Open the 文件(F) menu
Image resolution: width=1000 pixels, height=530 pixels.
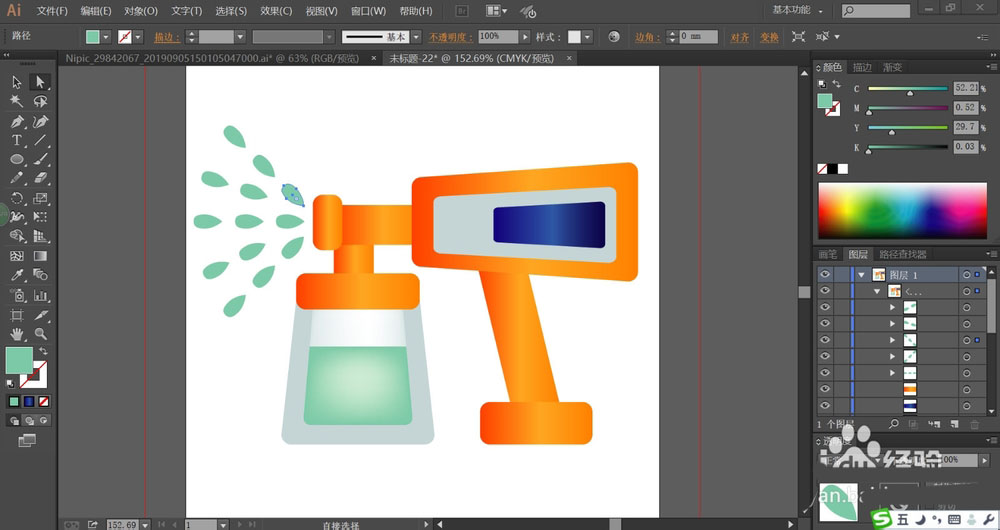52,11
